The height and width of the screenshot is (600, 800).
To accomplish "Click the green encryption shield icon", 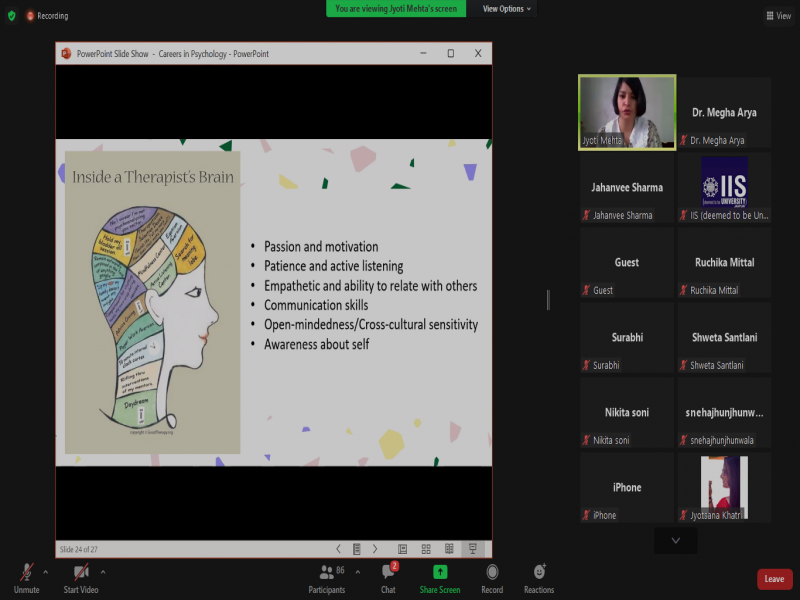I will (x=12, y=16).
